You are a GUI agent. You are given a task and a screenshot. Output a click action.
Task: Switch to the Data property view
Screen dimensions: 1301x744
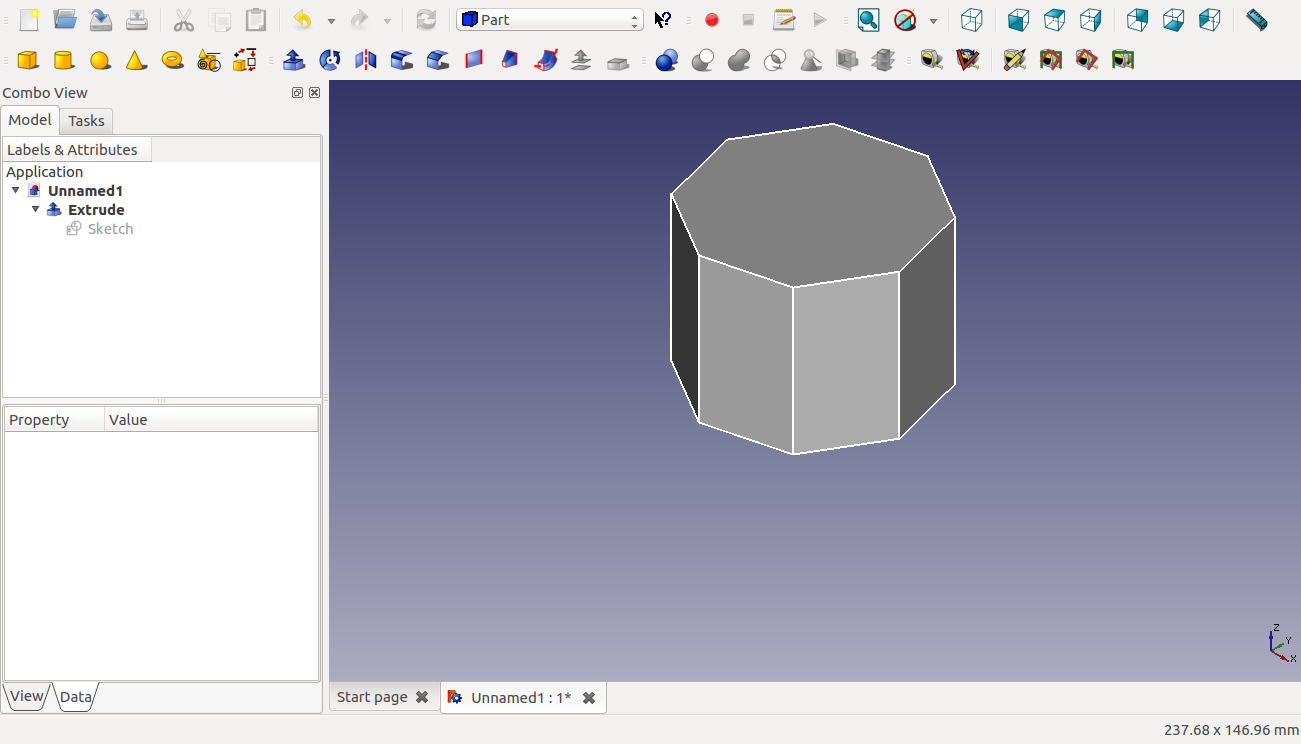(76, 696)
